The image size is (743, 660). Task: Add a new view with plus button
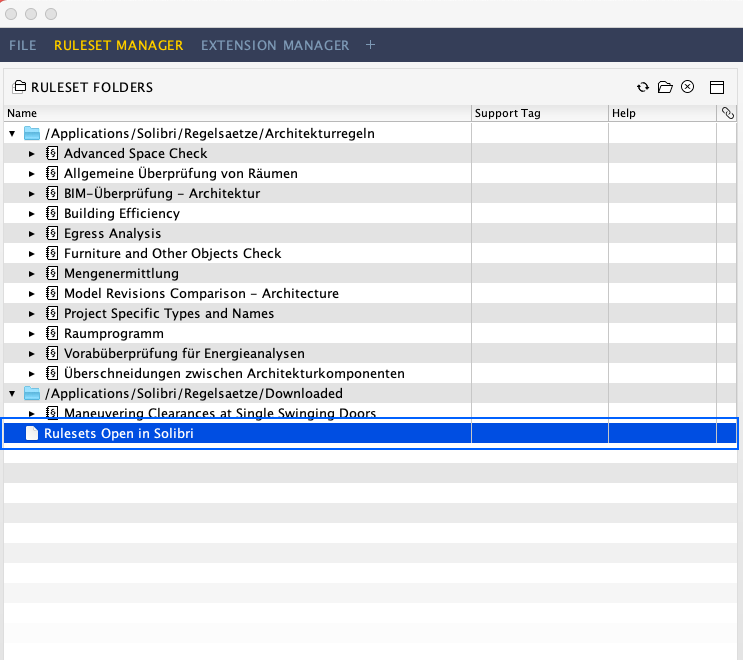tap(371, 45)
